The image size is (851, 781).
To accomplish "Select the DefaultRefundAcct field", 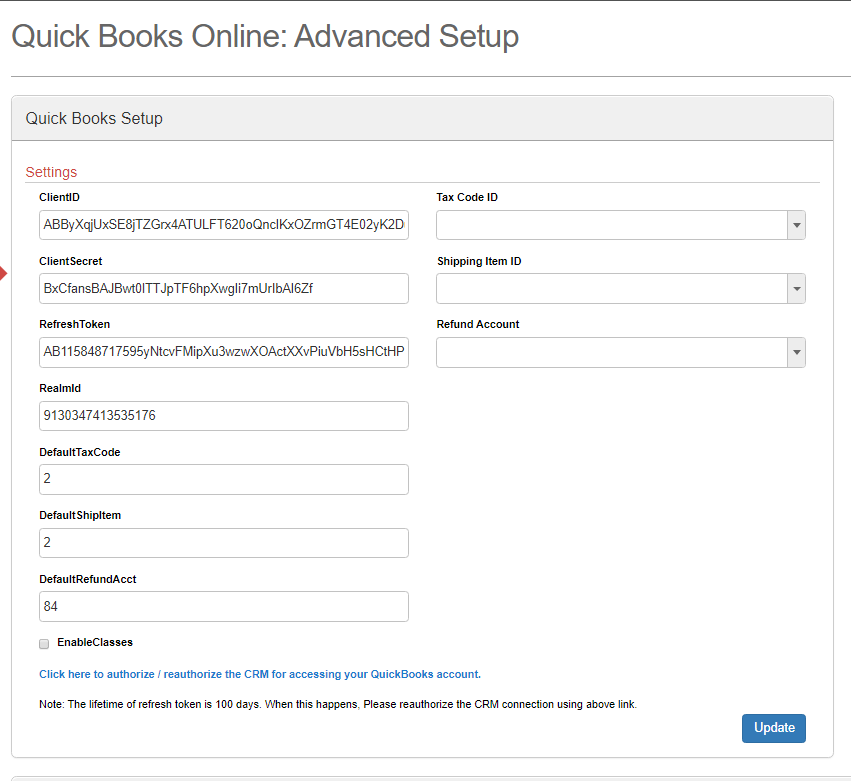I will click(x=224, y=606).
